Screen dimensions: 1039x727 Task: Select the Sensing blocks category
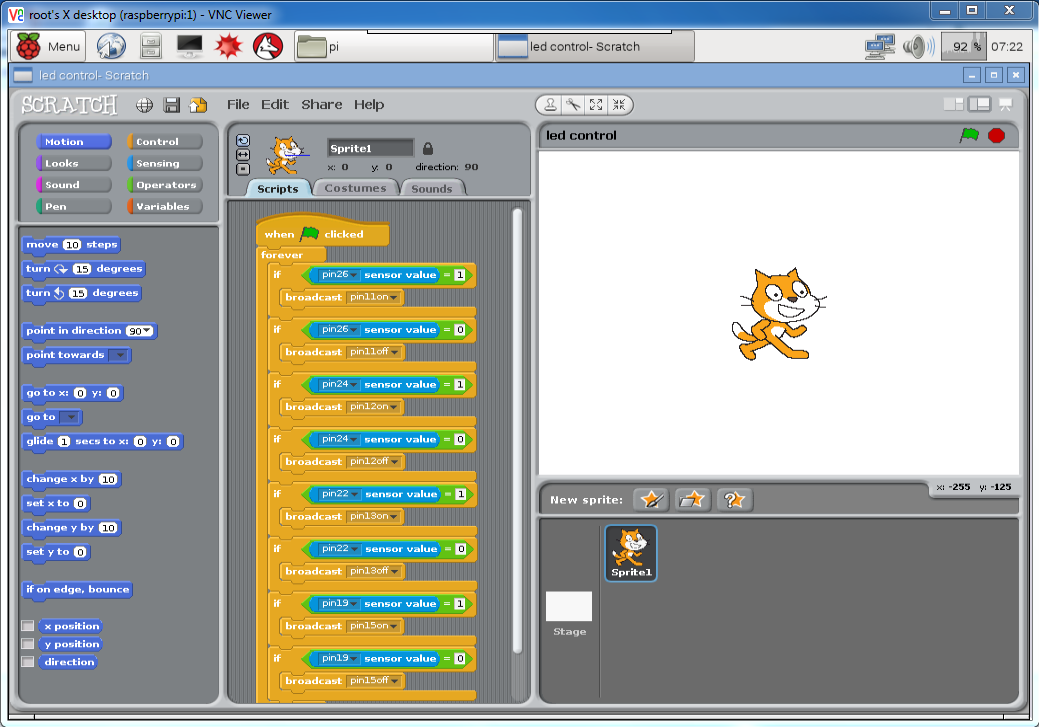point(165,163)
